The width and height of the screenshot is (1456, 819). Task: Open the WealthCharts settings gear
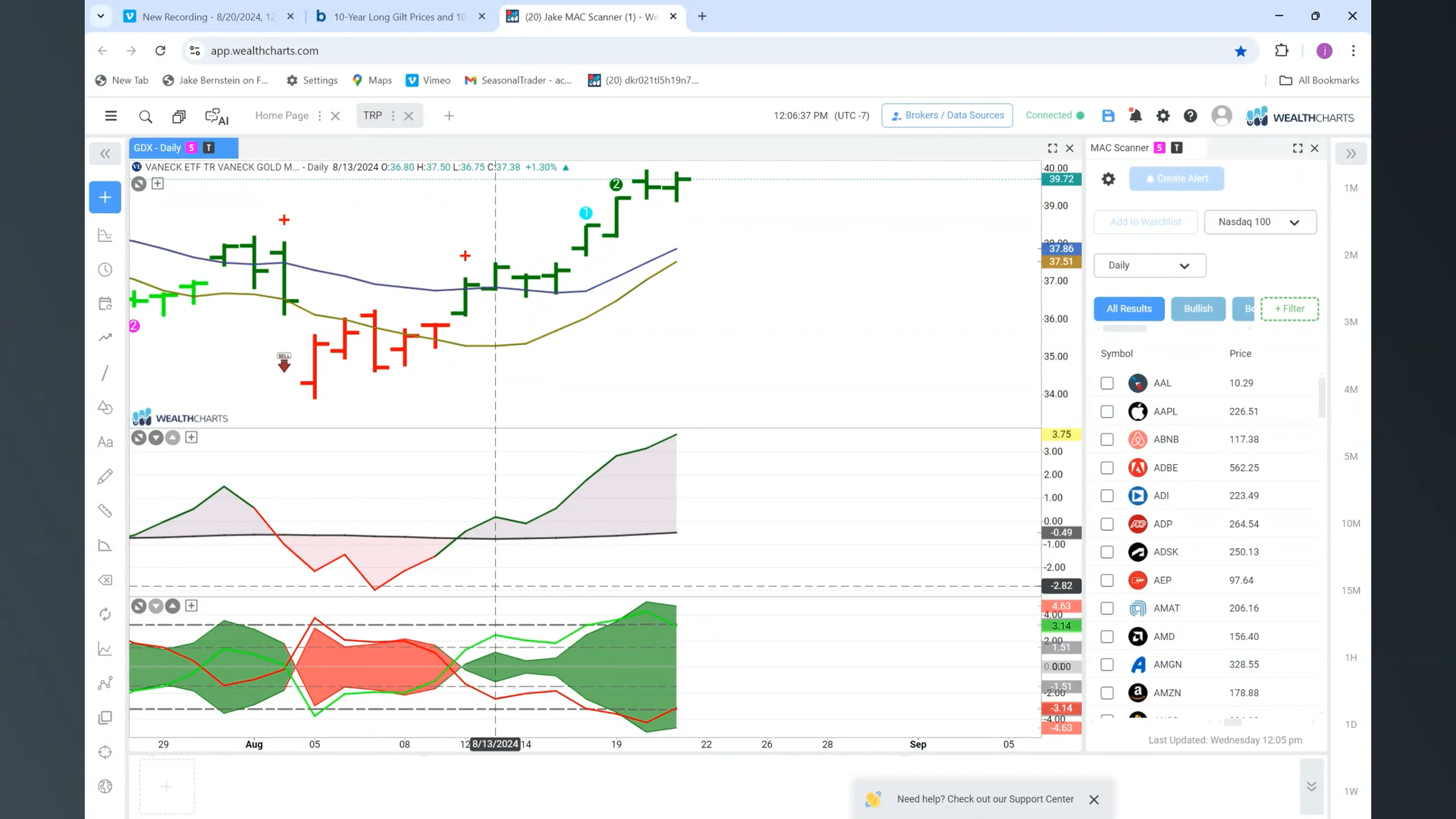point(1163,116)
